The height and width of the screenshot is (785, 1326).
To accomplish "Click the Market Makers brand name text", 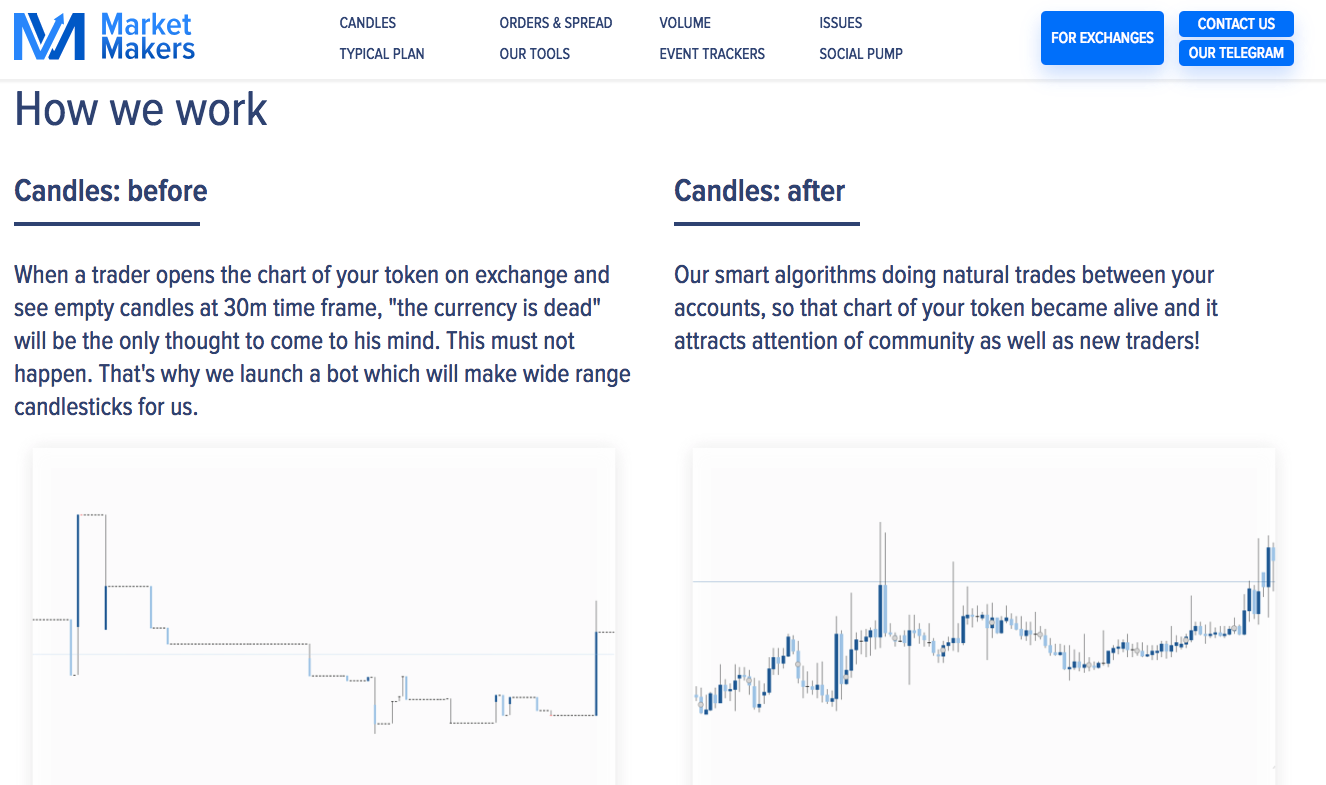I will pyautogui.click(x=147, y=37).
